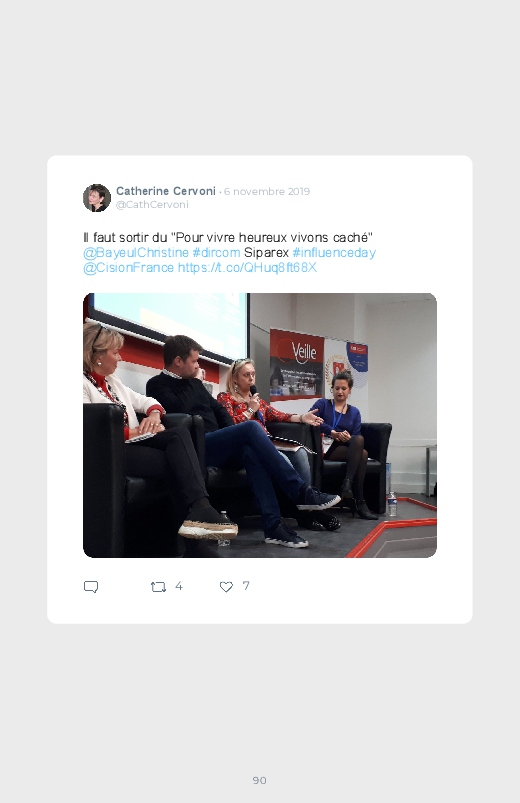Click the @CathCervoni handle

click(x=152, y=204)
